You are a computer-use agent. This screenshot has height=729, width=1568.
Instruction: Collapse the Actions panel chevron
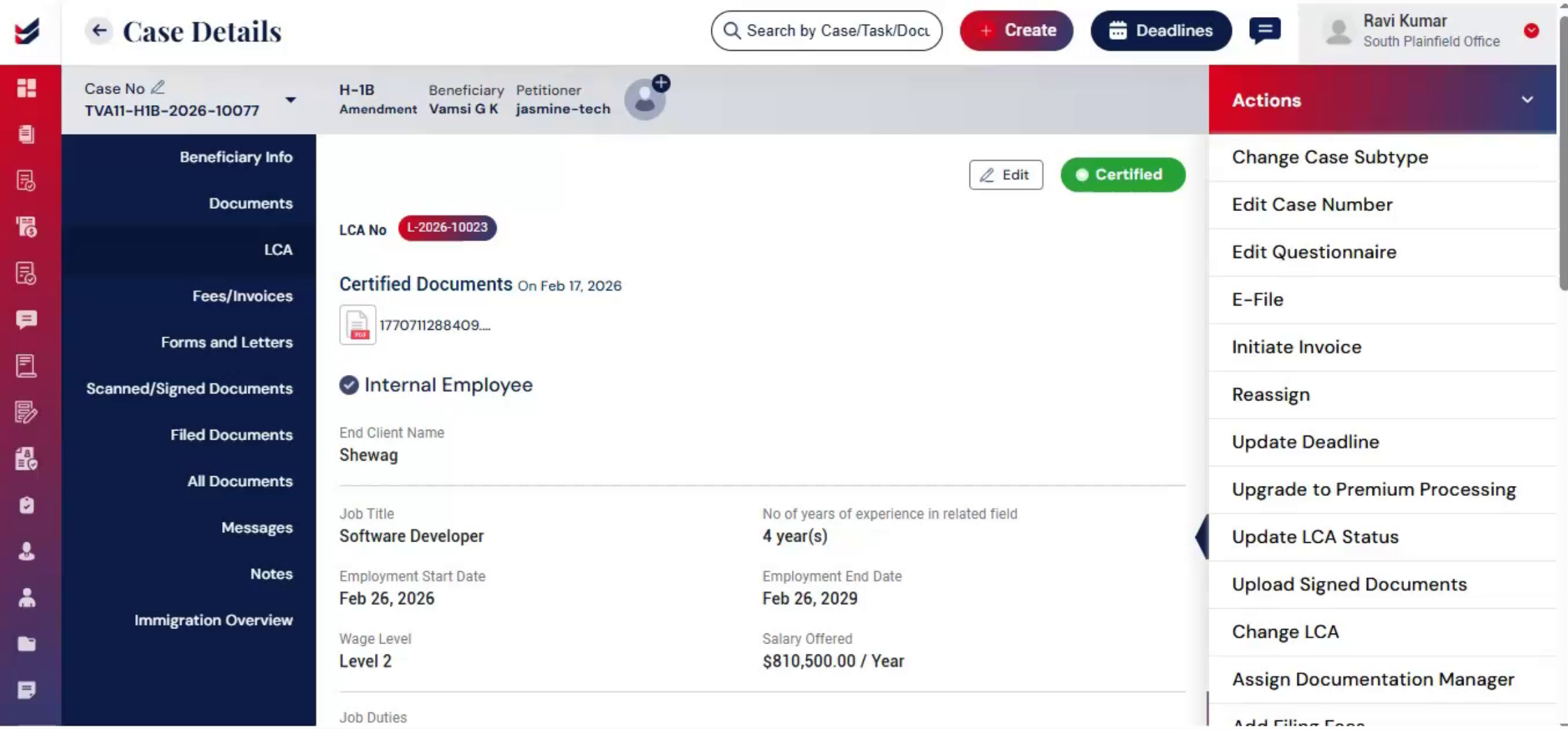(x=1527, y=100)
